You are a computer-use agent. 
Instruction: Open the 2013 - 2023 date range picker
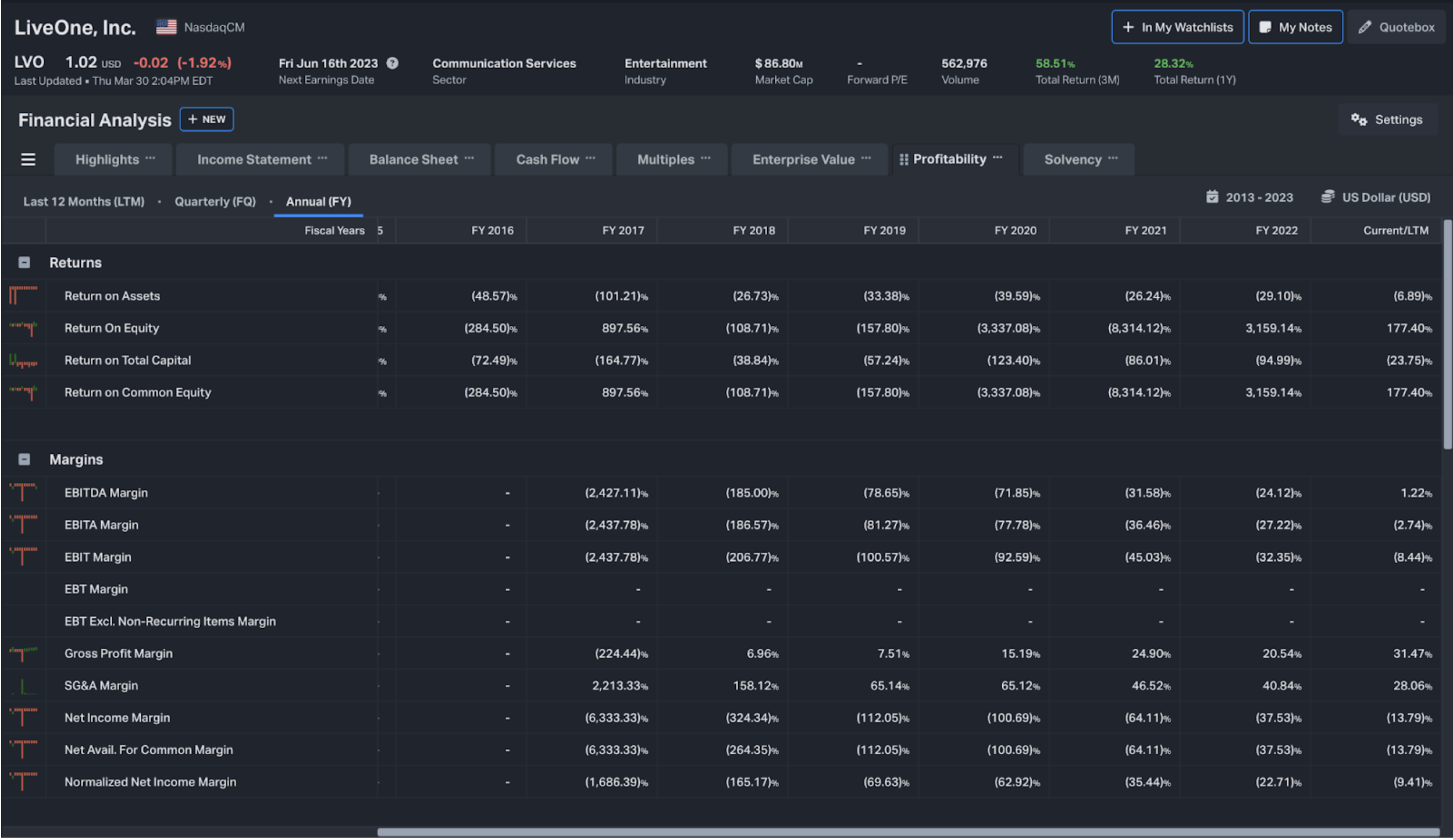[1249, 197]
